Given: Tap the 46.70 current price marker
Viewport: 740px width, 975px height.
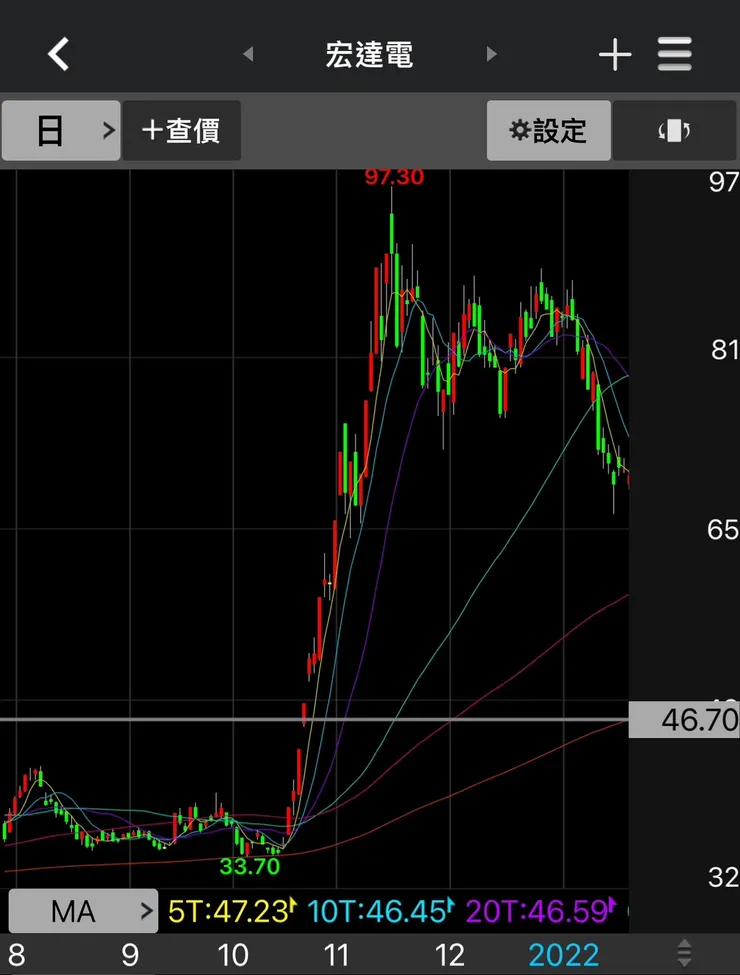Looking at the screenshot, I should point(684,720).
